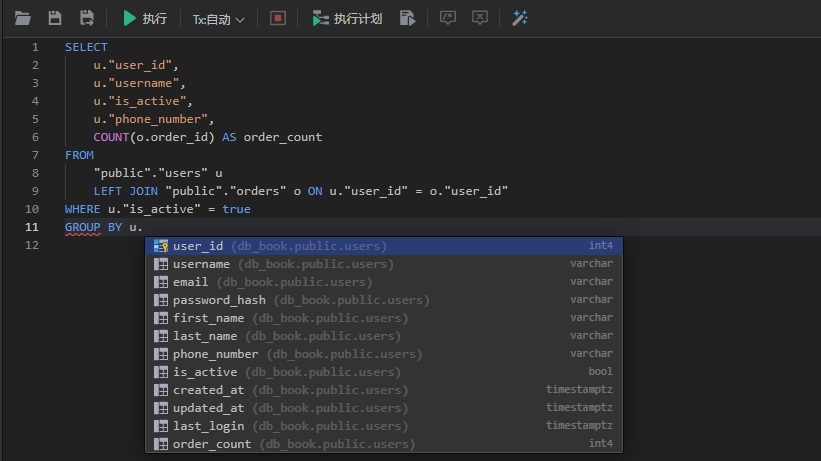Click line number 11 in the gutter
This screenshot has height=461, width=821.
(32, 227)
